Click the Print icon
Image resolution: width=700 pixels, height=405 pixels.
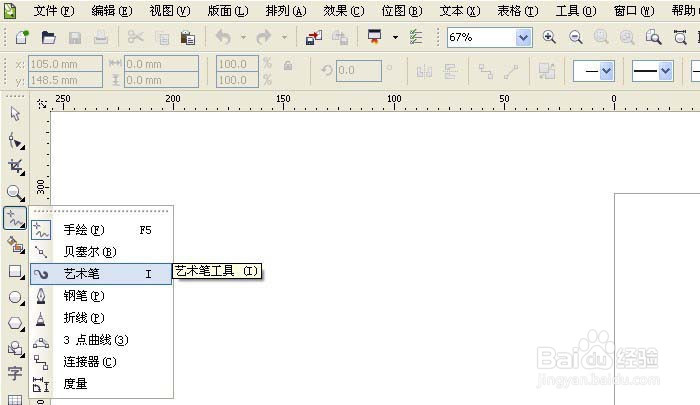click(x=101, y=38)
